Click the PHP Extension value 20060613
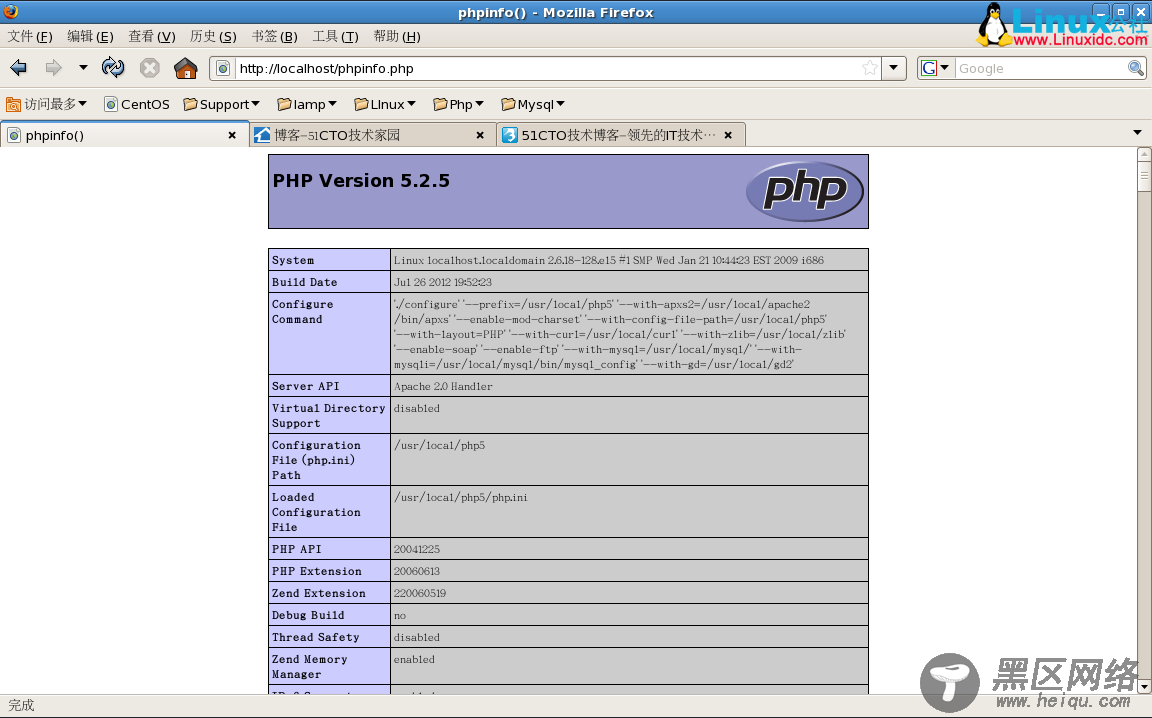The image size is (1152, 718). point(417,571)
